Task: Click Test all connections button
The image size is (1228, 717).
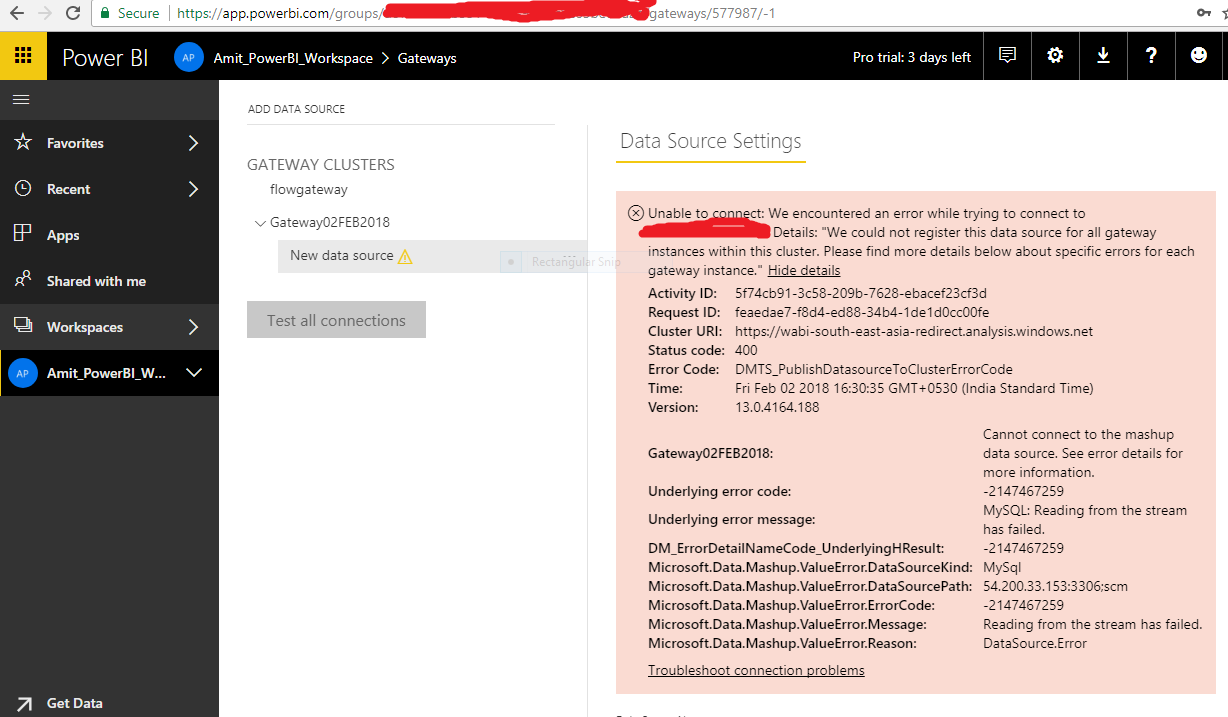Action: [x=336, y=320]
